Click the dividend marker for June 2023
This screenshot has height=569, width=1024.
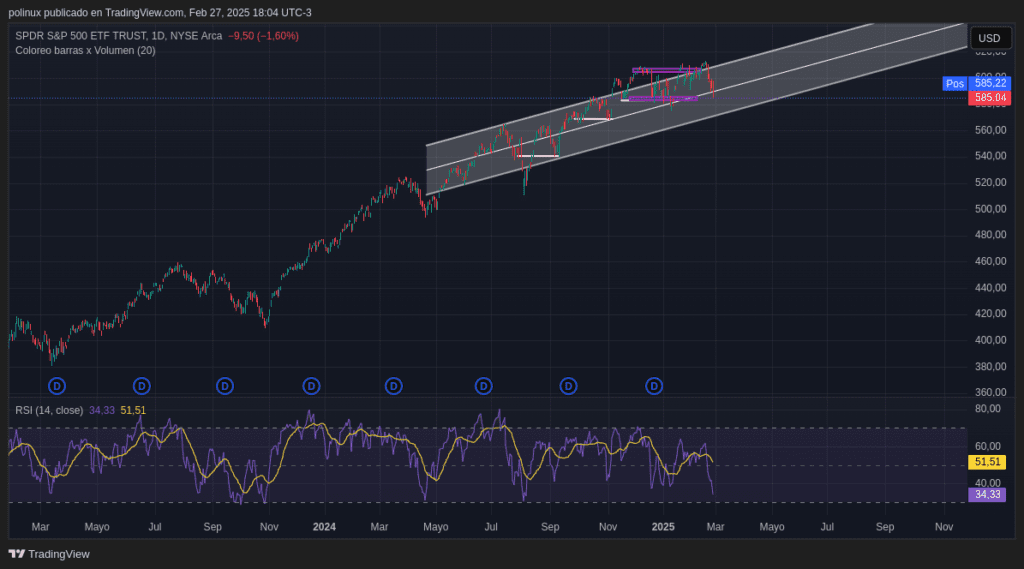pos(142,386)
